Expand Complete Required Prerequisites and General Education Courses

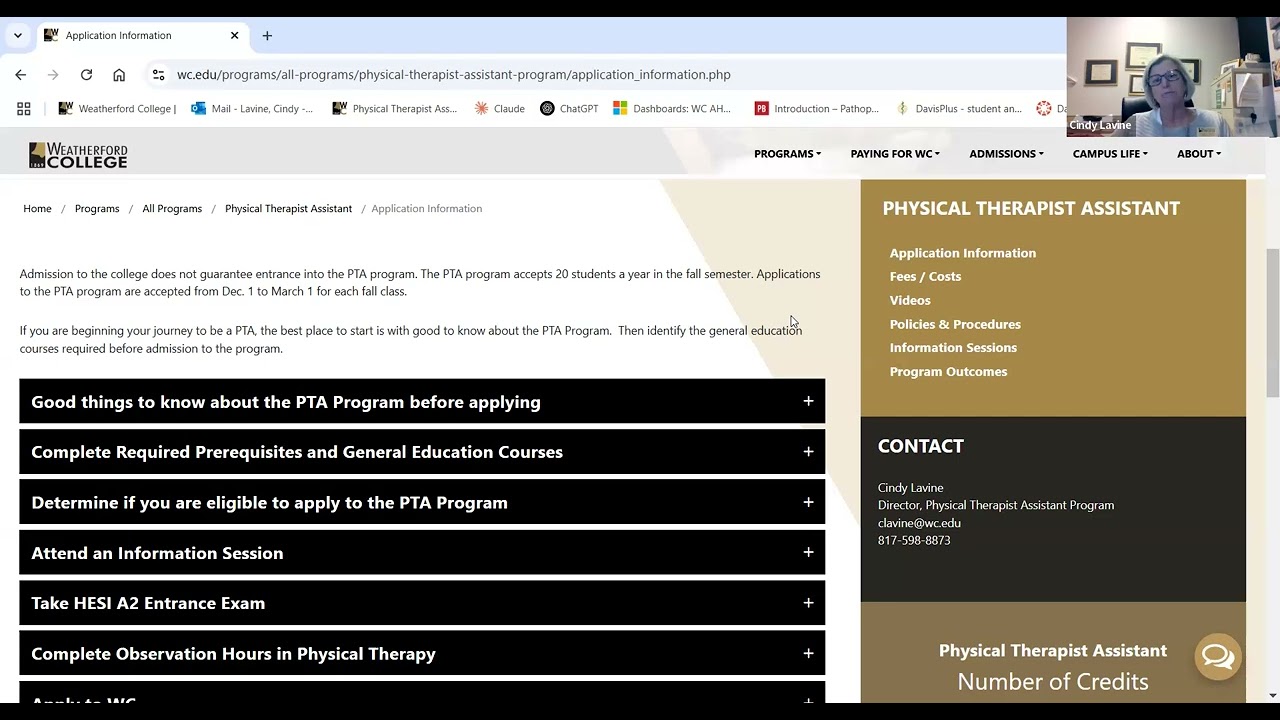pyautogui.click(x=422, y=452)
